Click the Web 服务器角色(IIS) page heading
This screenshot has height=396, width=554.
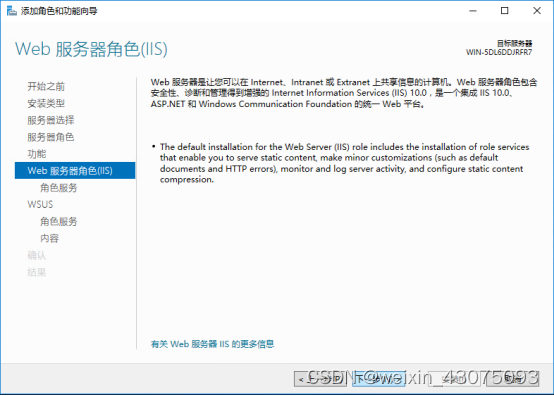[x=91, y=49]
